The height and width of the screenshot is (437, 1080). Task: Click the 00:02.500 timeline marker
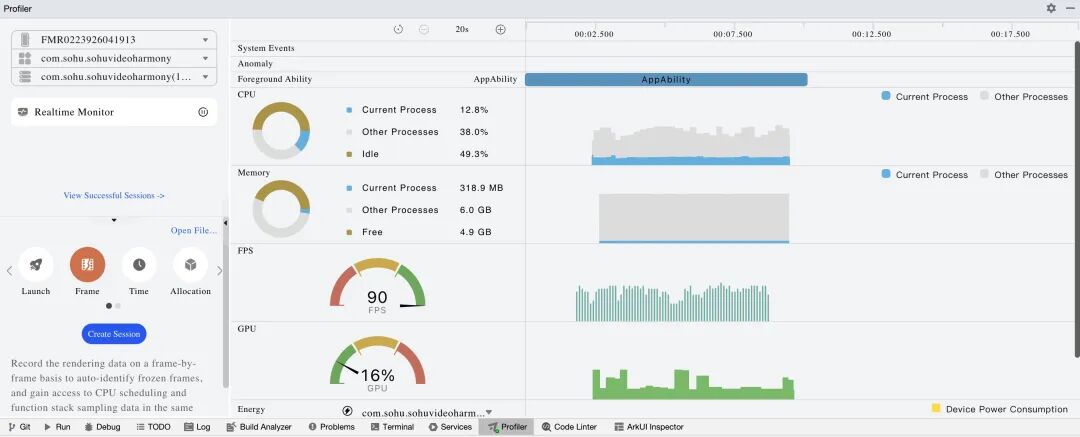tap(594, 34)
